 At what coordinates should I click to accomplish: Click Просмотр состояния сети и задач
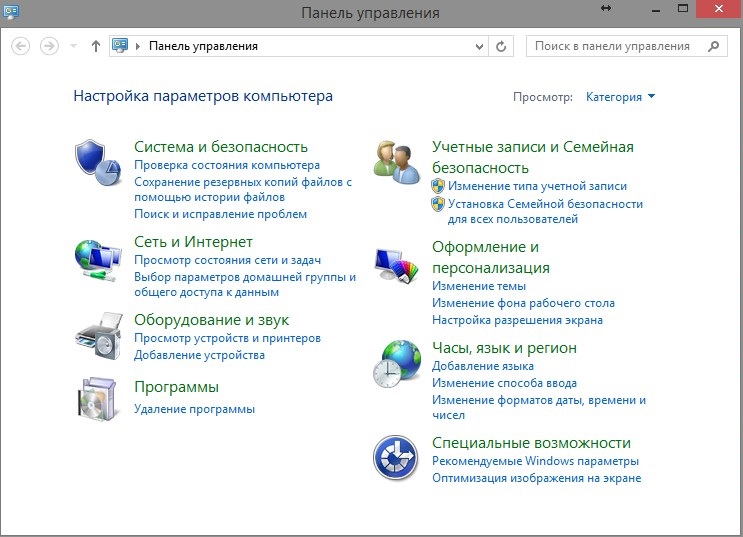tap(227, 260)
